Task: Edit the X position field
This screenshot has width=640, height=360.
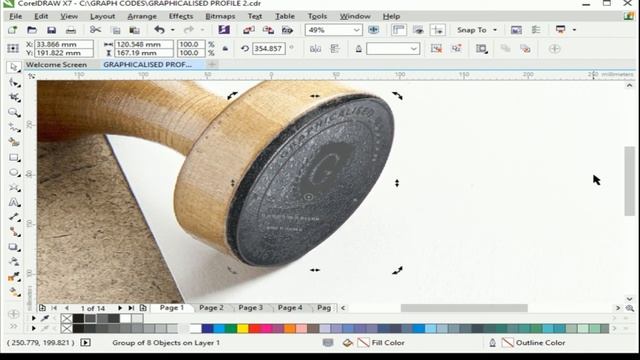Action: click(x=64, y=44)
